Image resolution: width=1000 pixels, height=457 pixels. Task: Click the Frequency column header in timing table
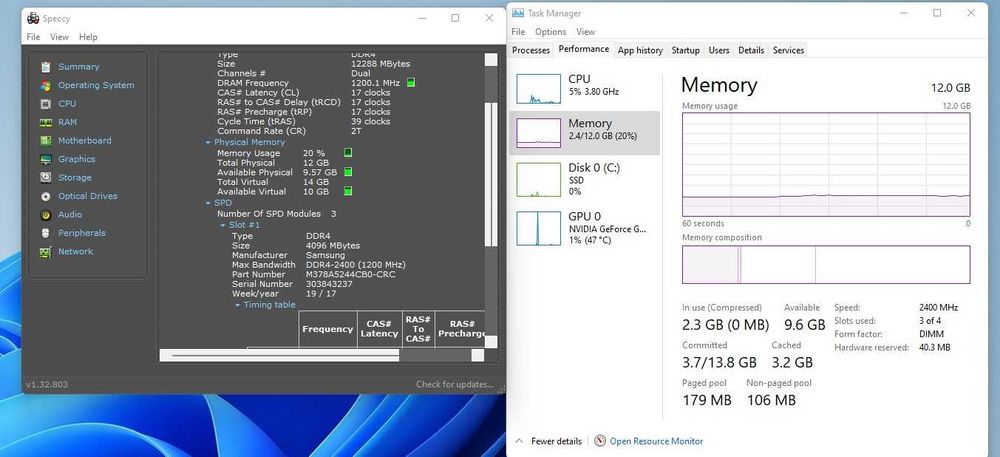(x=327, y=329)
